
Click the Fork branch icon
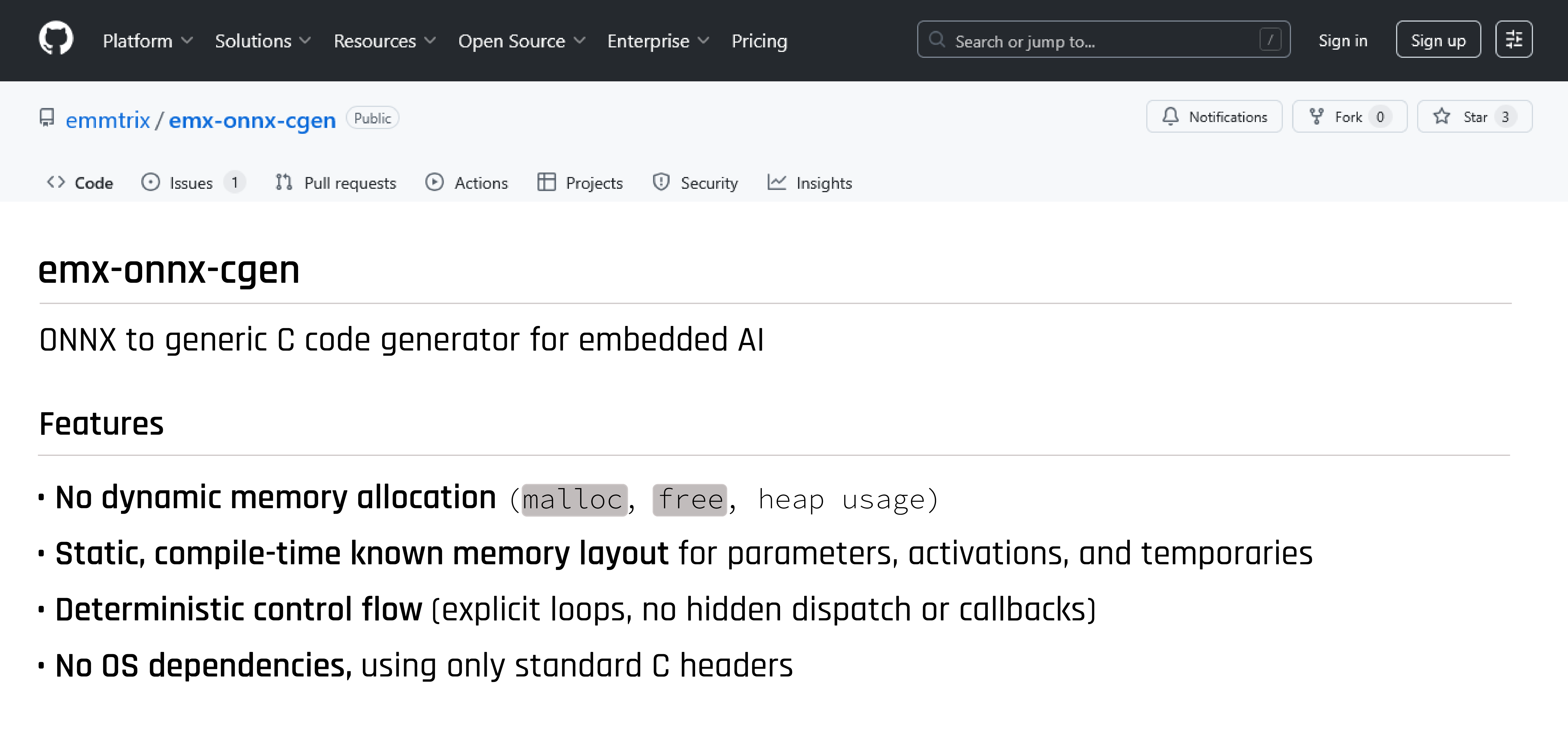pos(1316,116)
